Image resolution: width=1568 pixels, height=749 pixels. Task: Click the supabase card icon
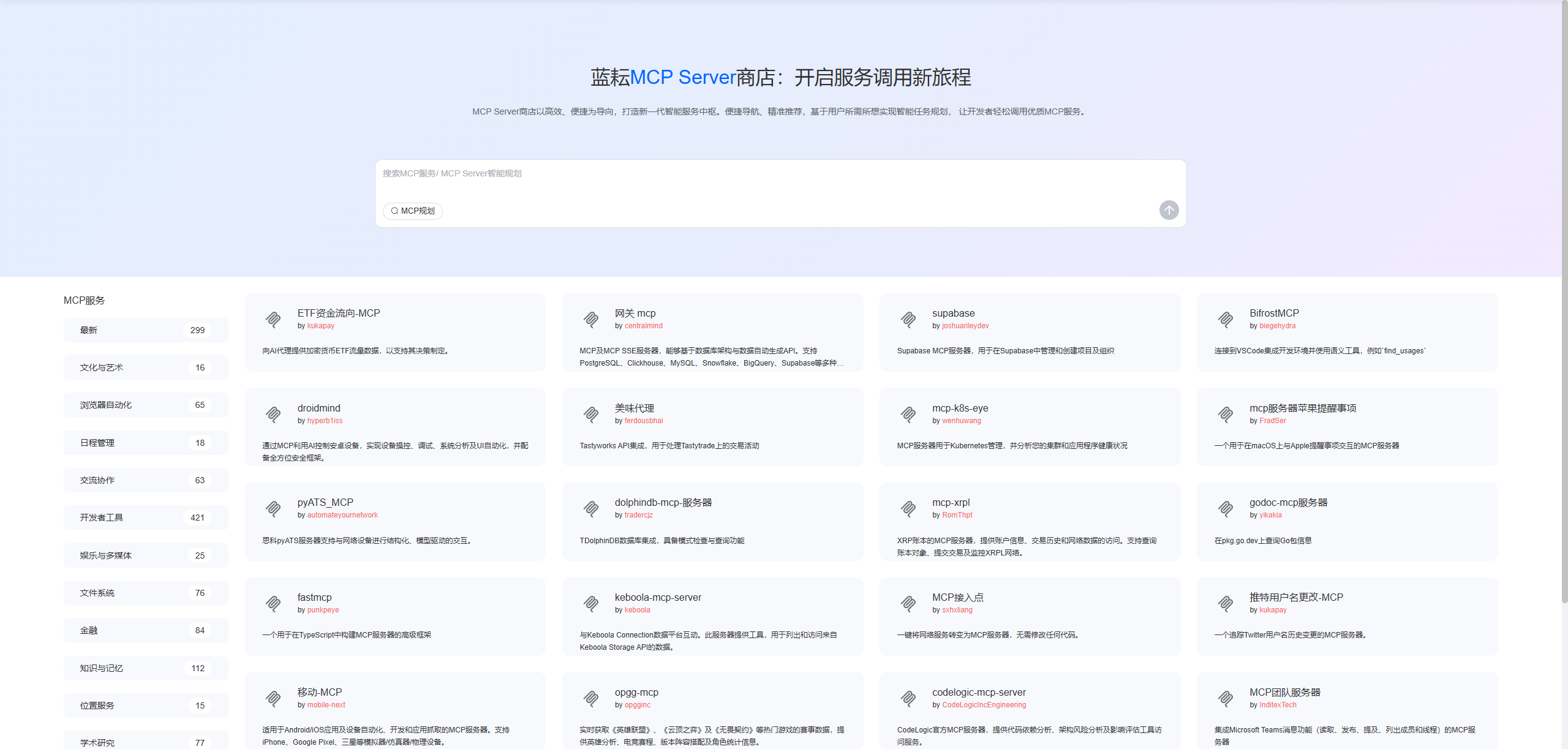(908, 319)
